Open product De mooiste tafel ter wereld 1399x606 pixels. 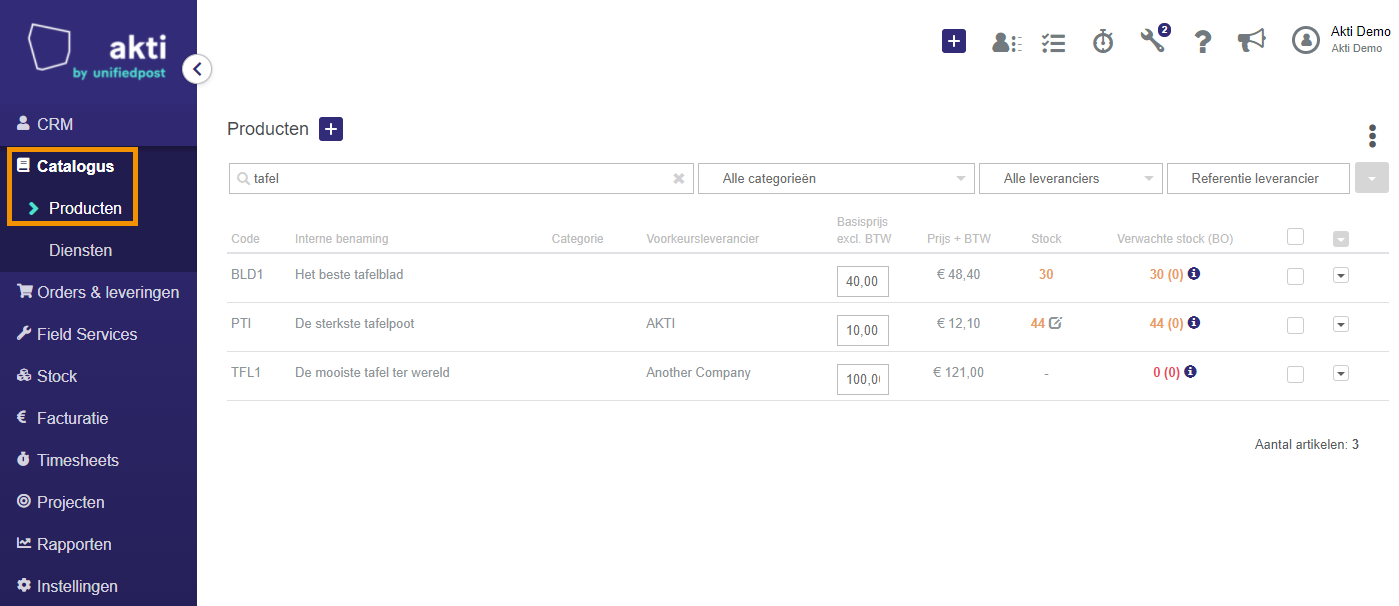click(x=372, y=372)
